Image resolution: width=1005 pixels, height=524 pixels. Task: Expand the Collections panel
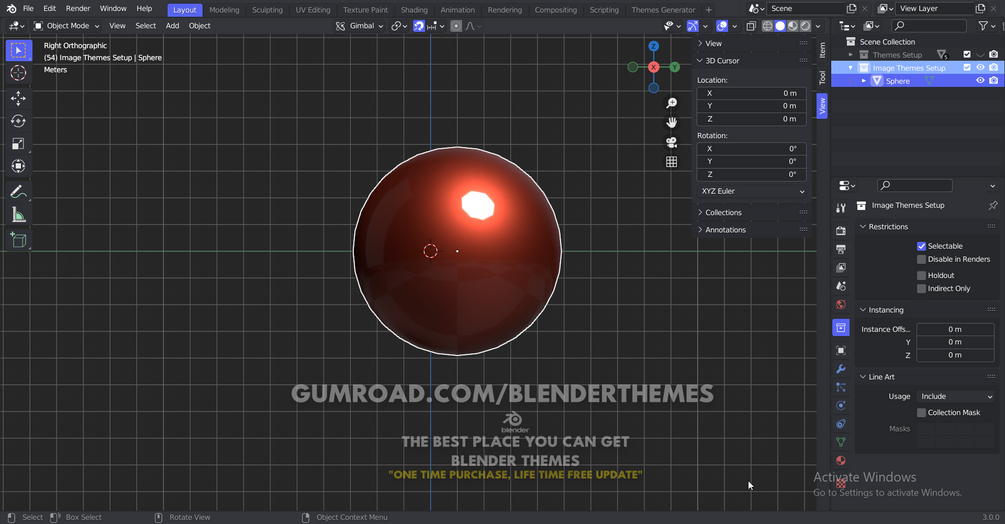point(700,213)
